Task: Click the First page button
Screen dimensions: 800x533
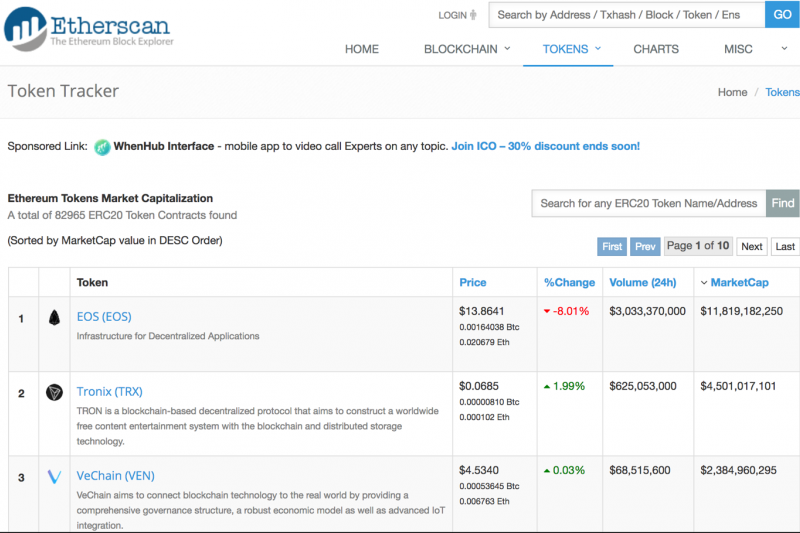Action: point(612,246)
